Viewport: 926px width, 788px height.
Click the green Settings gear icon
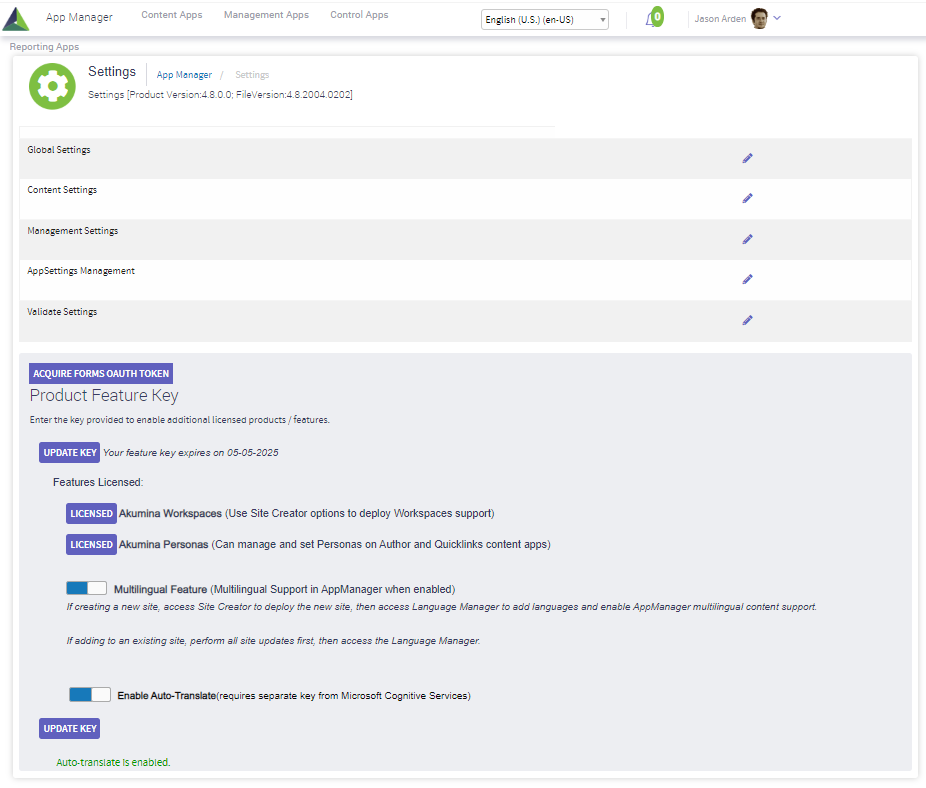52,86
